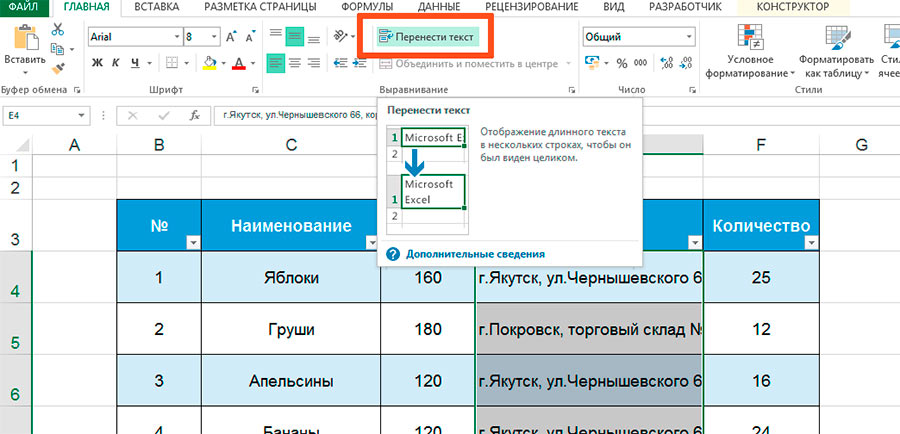Click the Cut scissors icon
This screenshot has width=900, height=434.
(57, 28)
